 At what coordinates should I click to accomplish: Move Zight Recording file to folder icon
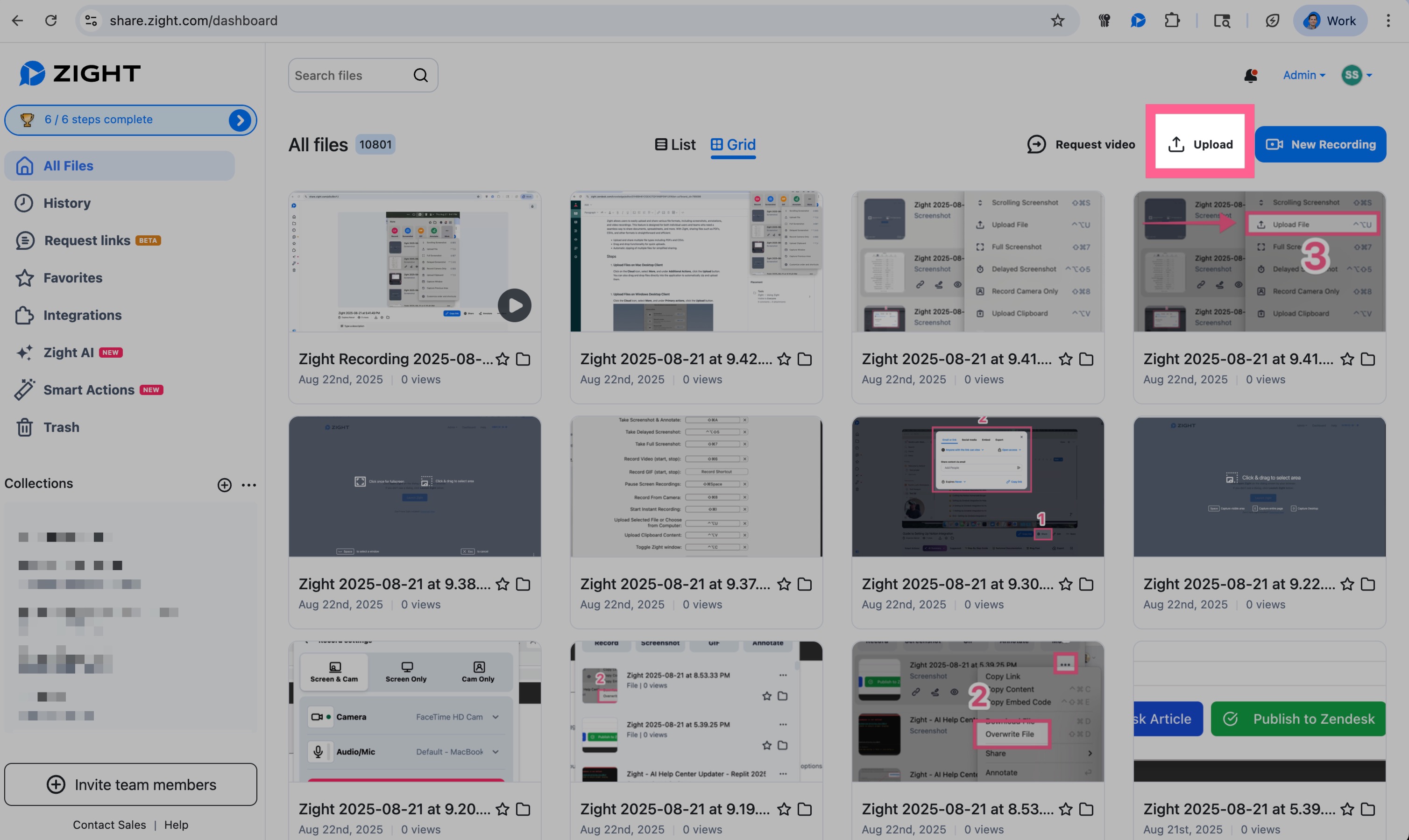(x=523, y=359)
